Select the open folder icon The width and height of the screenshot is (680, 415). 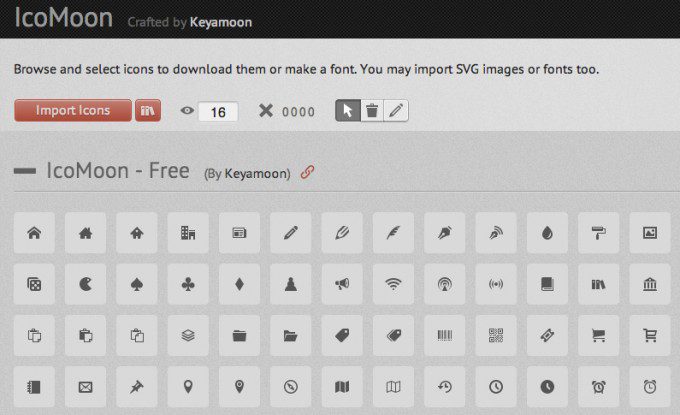point(291,335)
